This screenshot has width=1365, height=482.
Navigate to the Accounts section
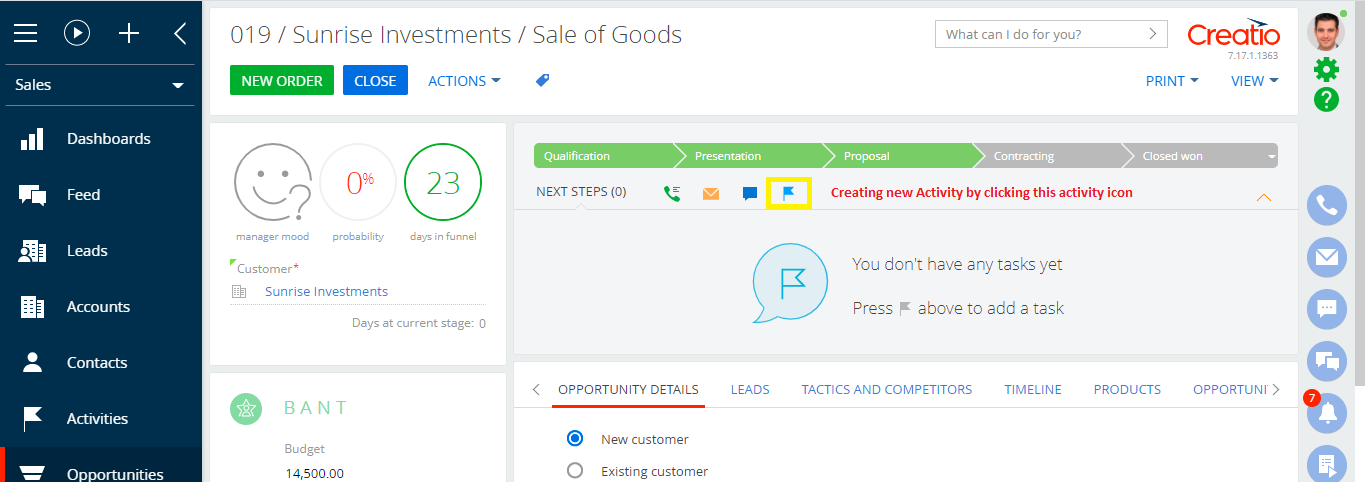pos(98,307)
